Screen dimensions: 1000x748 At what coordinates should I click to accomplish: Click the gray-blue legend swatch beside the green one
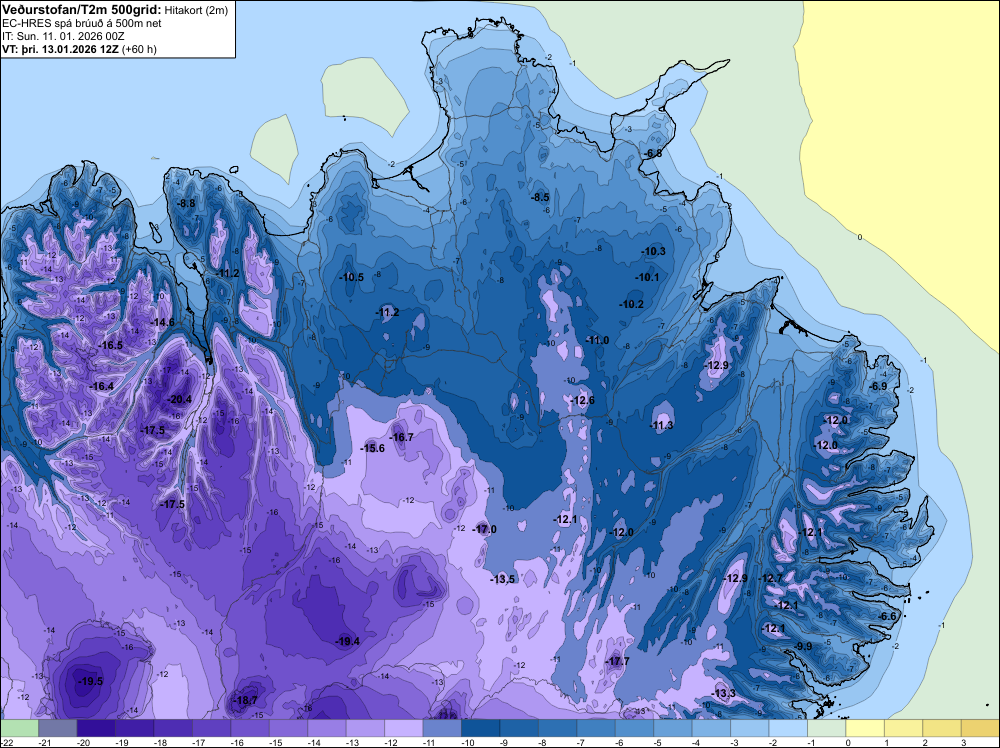[57, 728]
